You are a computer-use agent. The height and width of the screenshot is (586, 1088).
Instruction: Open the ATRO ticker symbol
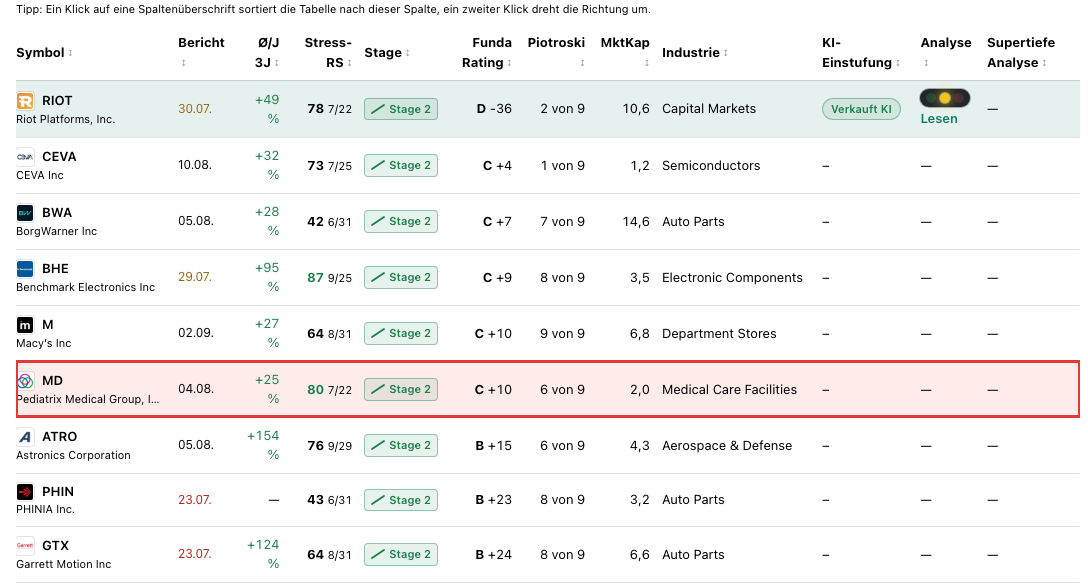click(60, 437)
